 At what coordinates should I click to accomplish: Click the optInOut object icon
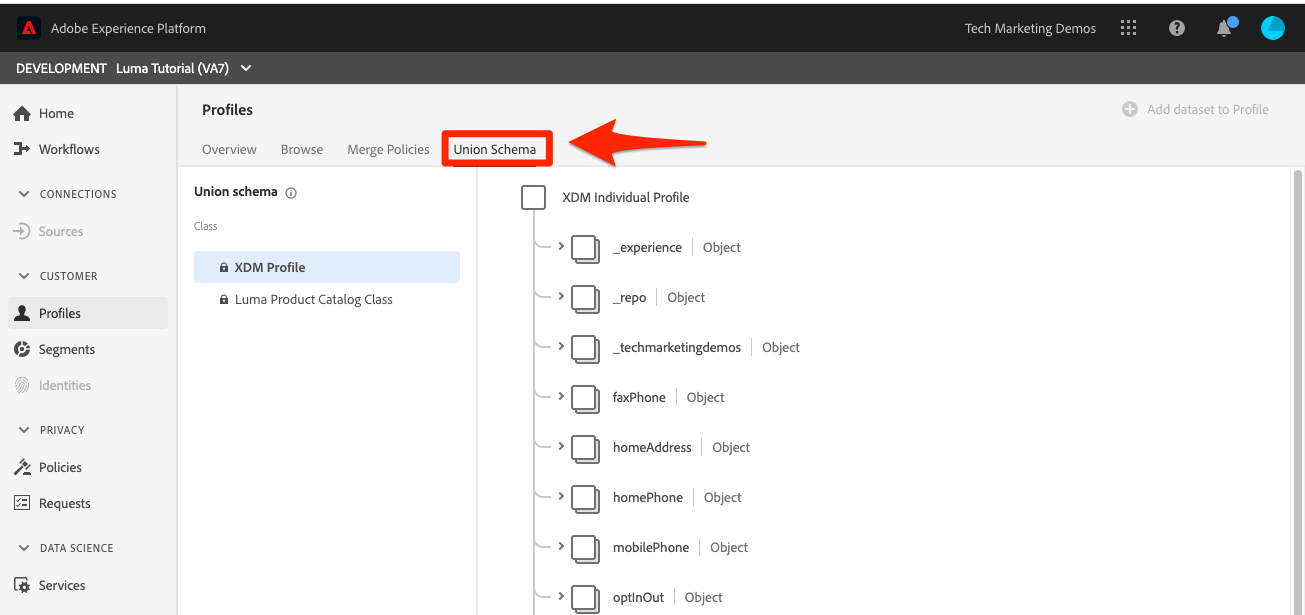[585, 598]
